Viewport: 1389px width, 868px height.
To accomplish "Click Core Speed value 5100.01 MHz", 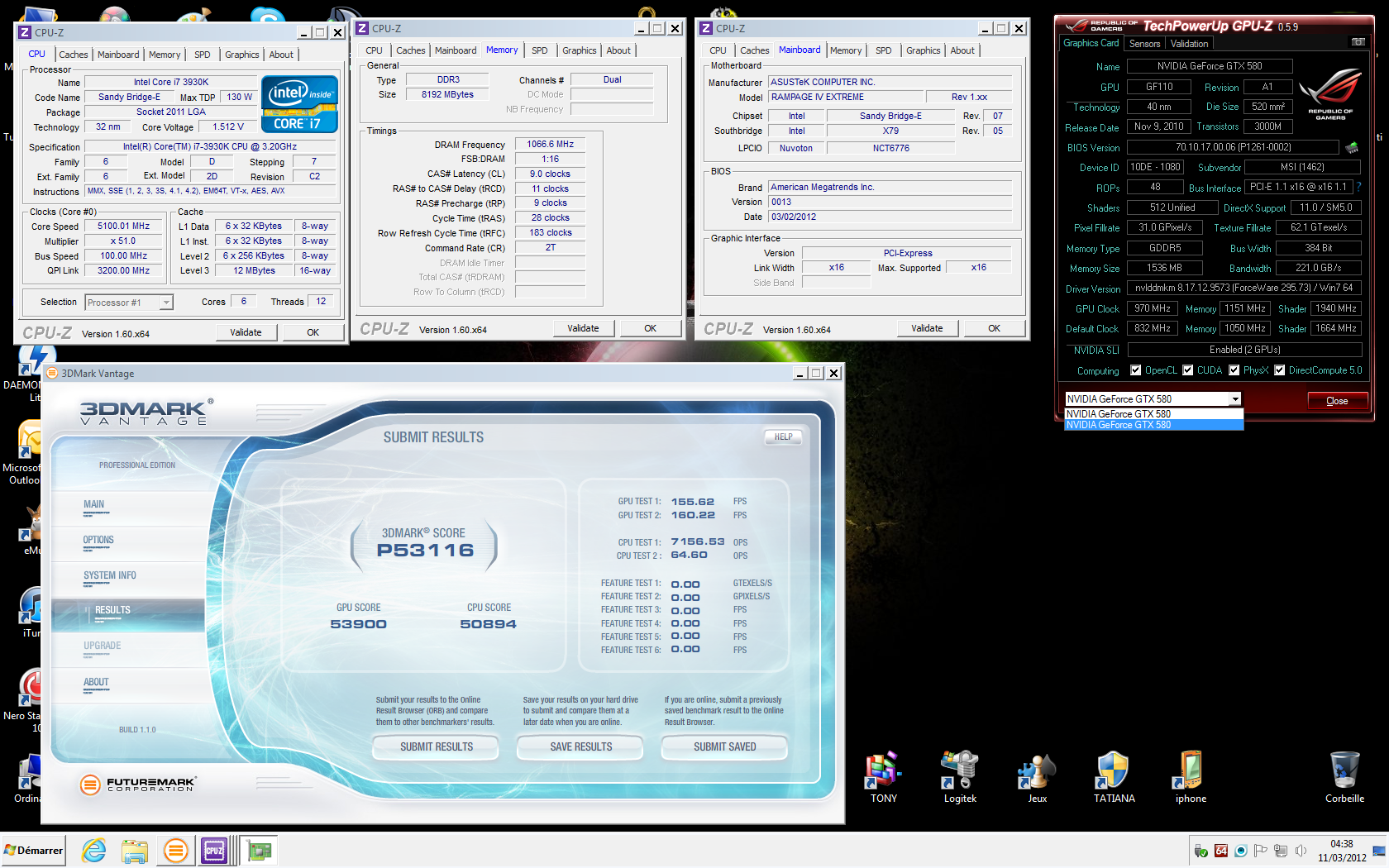I will (x=124, y=227).
